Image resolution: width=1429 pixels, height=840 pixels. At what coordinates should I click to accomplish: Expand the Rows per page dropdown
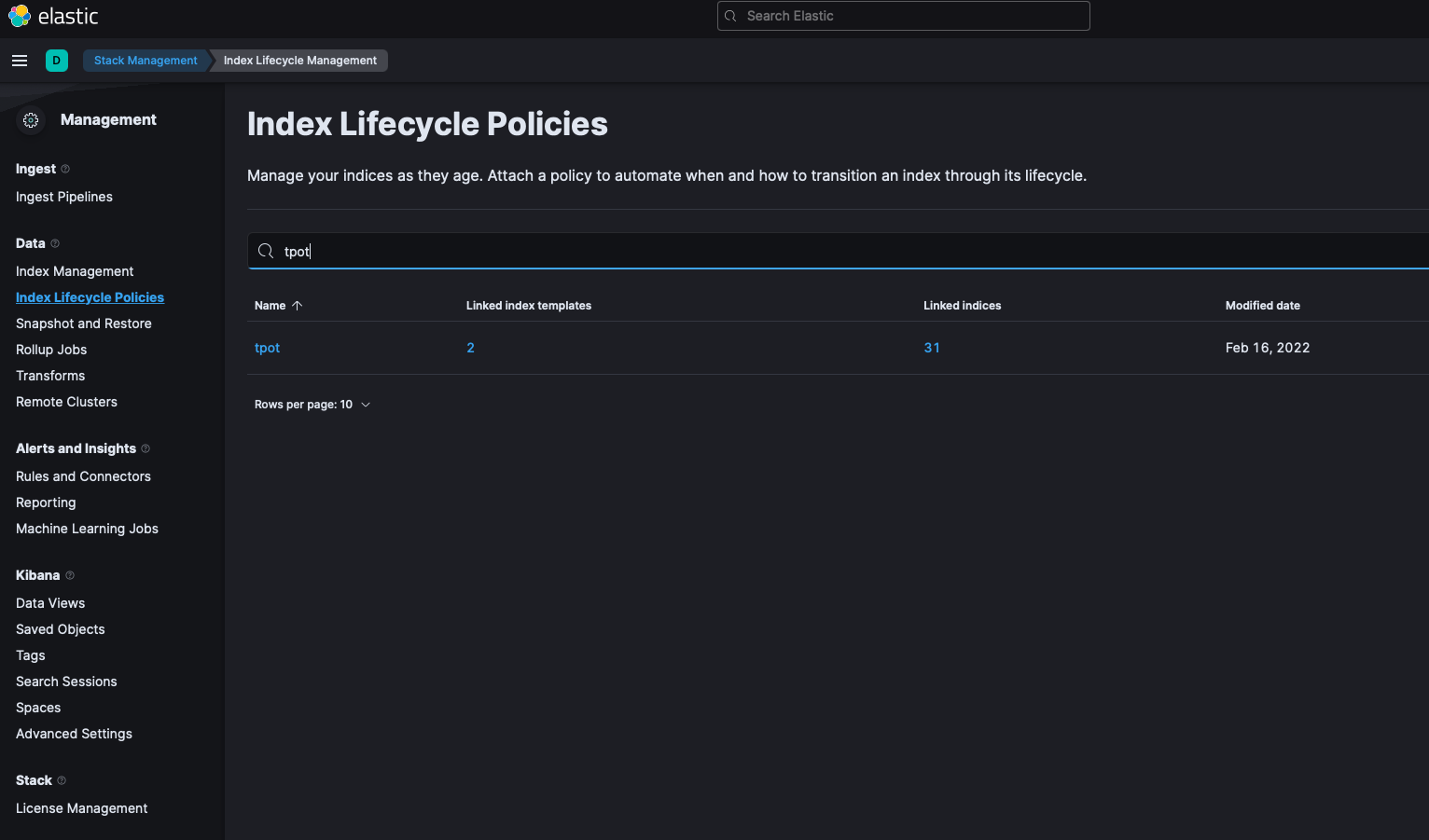[312, 405]
